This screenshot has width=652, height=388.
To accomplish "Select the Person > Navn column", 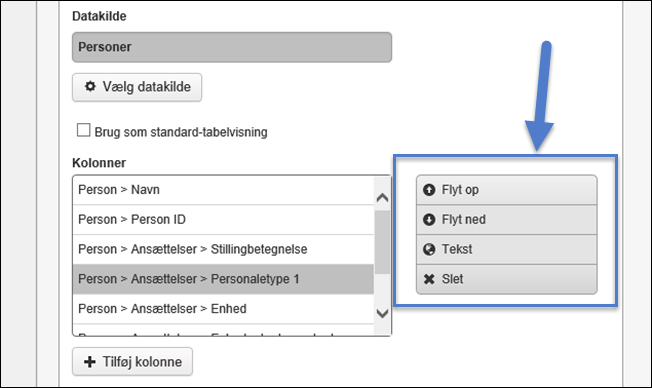I will pyautogui.click(x=223, y=190).
